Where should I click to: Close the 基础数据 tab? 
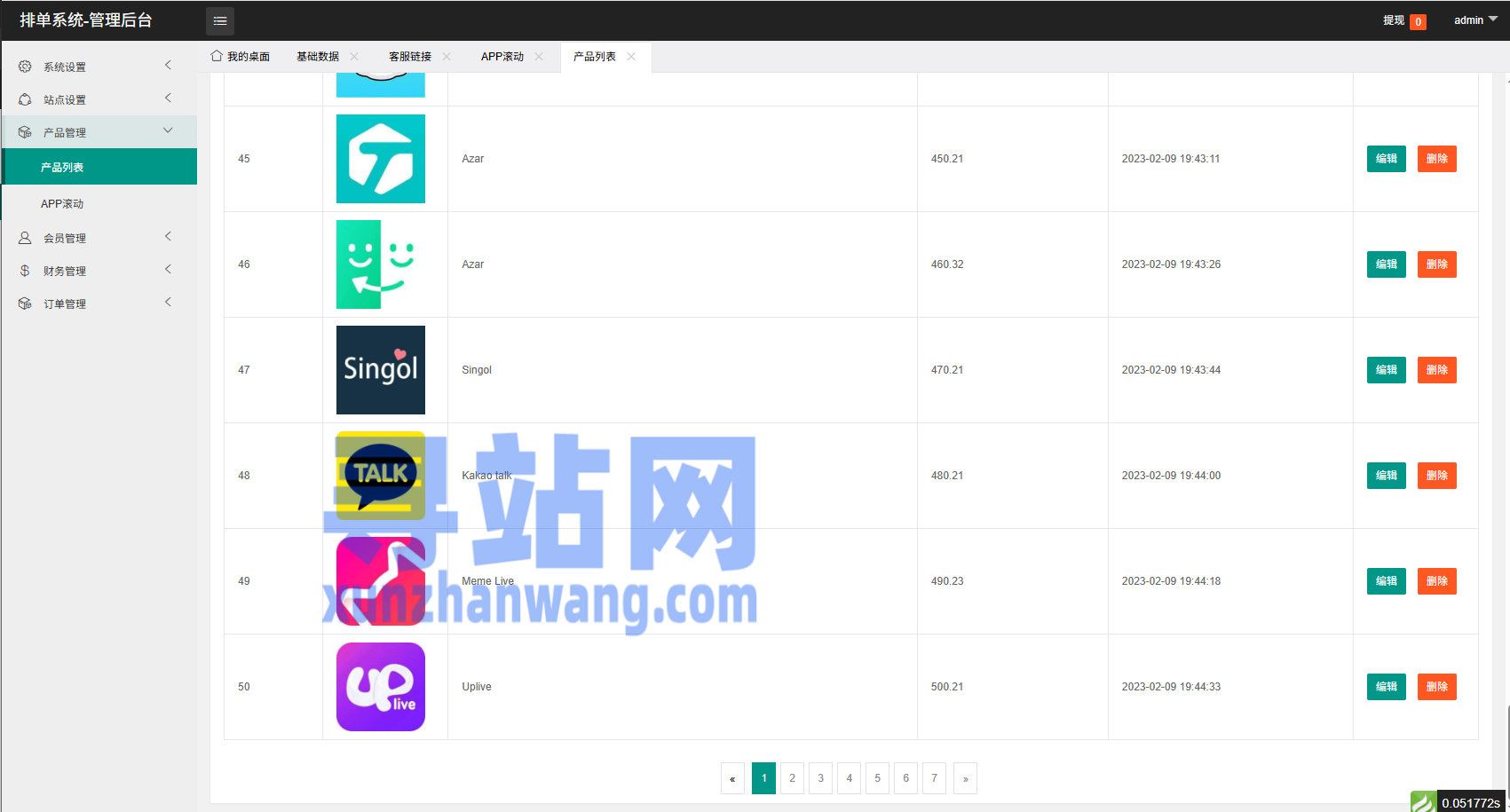coord(354,56)
